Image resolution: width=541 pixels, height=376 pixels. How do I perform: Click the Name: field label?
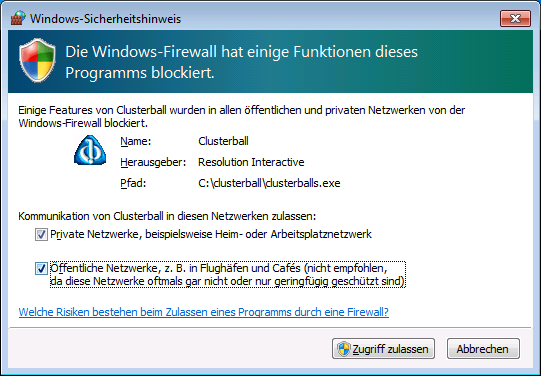[136, 141]
